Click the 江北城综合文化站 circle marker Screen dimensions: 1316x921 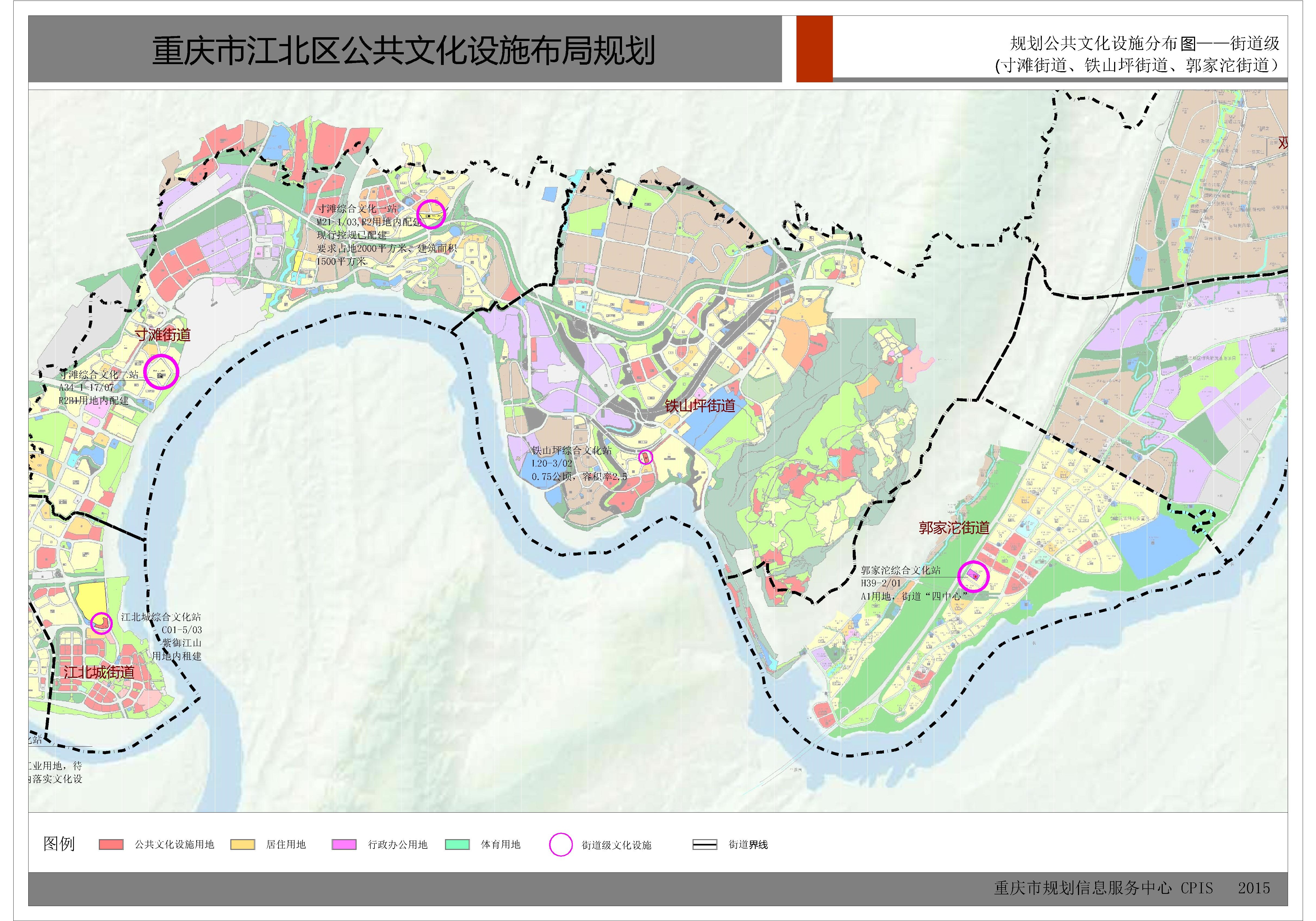pos(101,623)
